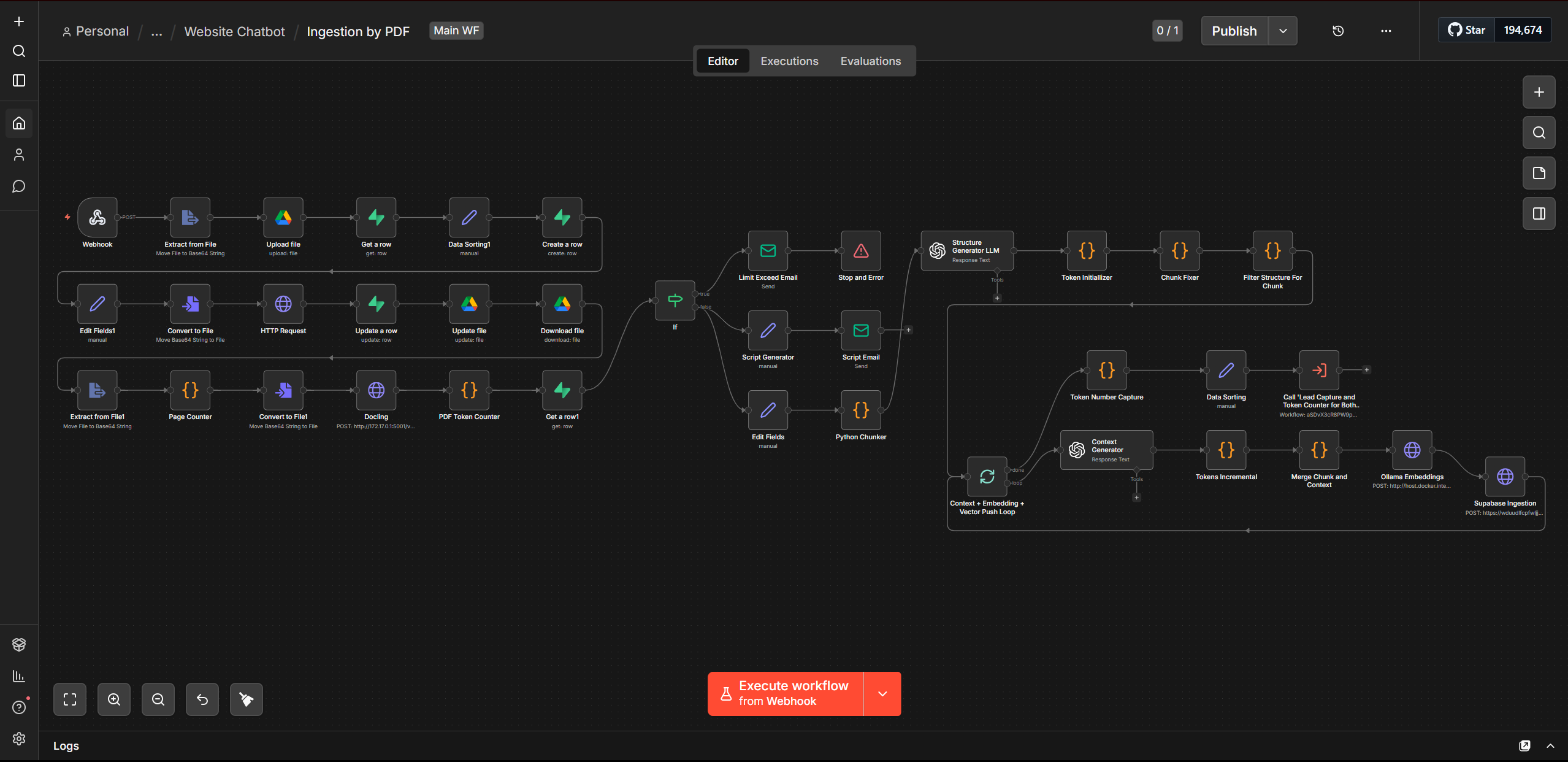Open the sidebar chat section
The height and width of the screenshot is (762, 1568).
19,186
